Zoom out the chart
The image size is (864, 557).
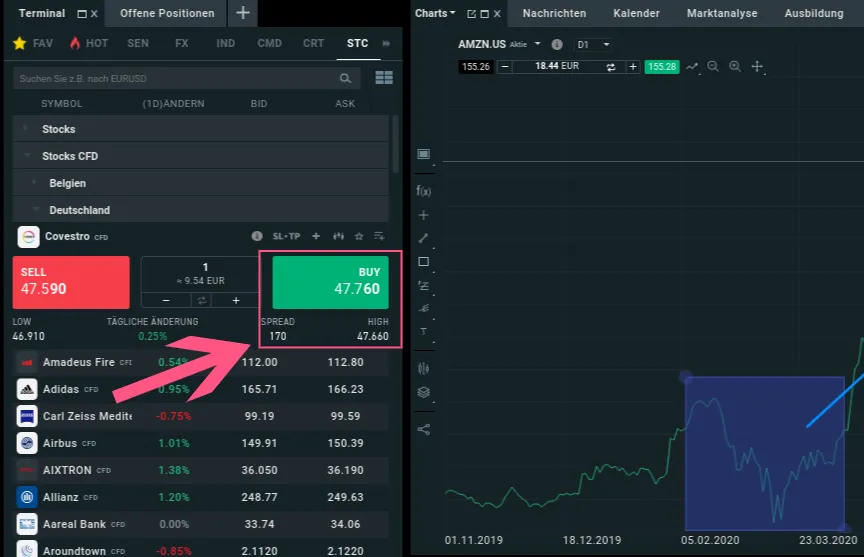point(713,66)
